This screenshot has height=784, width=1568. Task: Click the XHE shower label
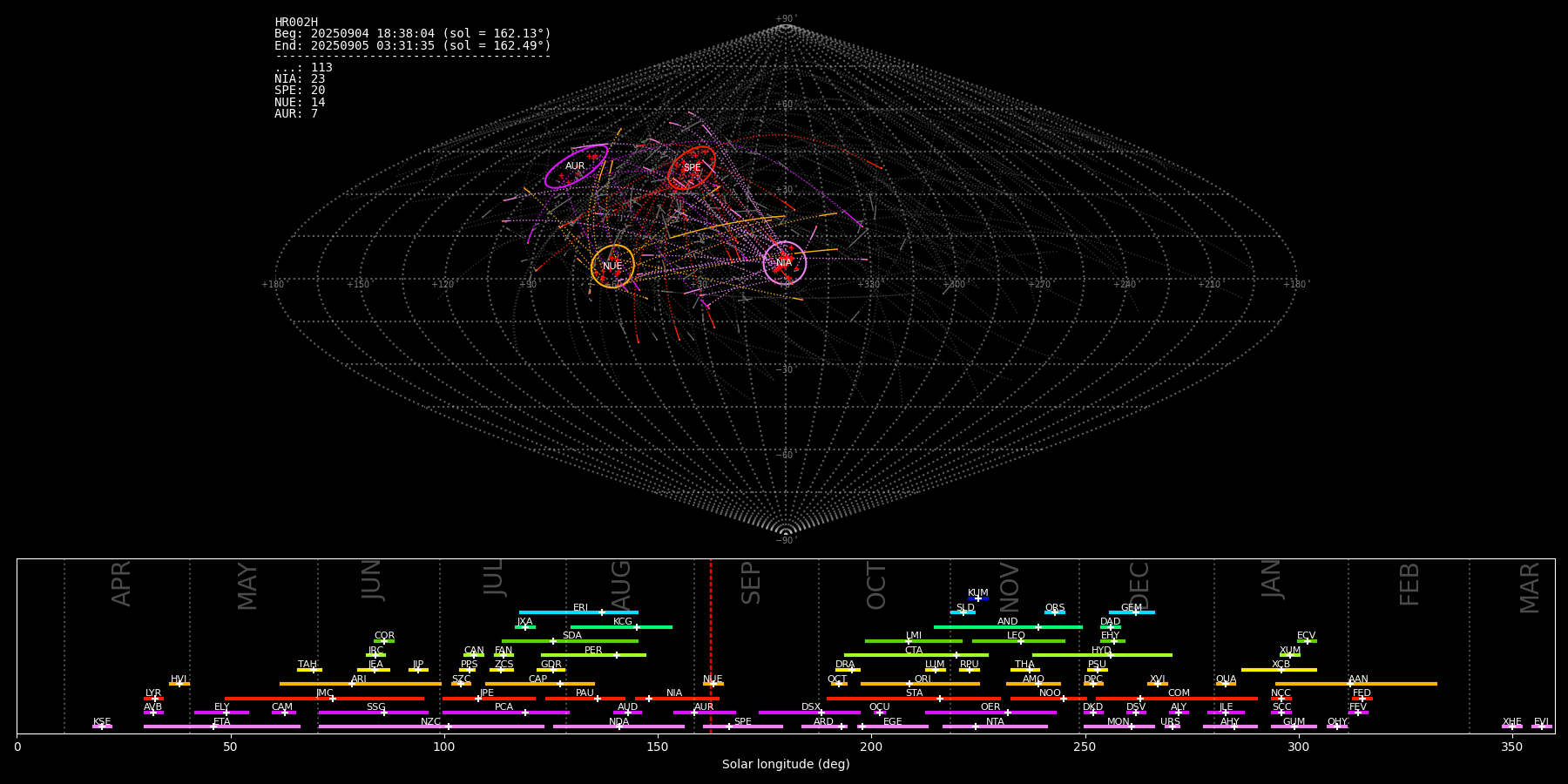click(x=1512, y=722)
